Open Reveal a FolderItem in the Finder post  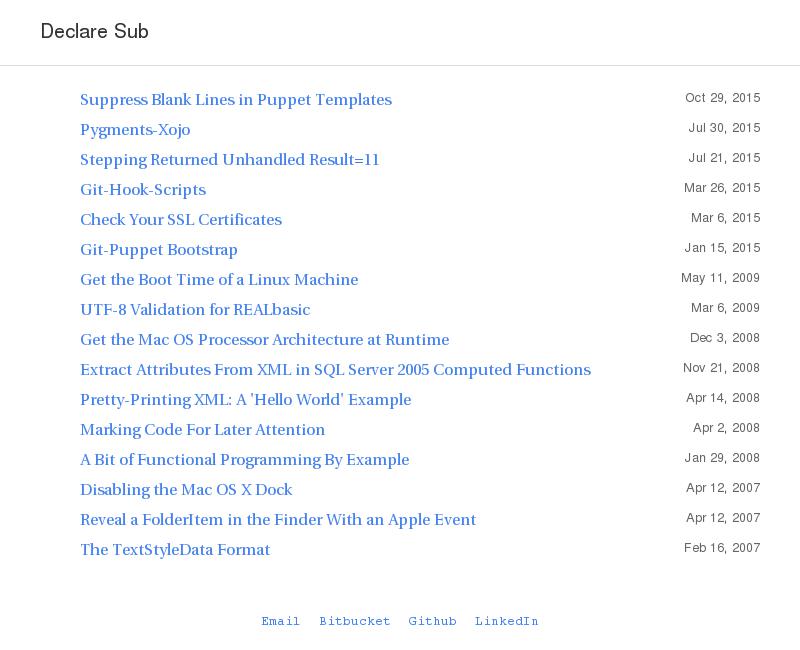pos(278,520)
